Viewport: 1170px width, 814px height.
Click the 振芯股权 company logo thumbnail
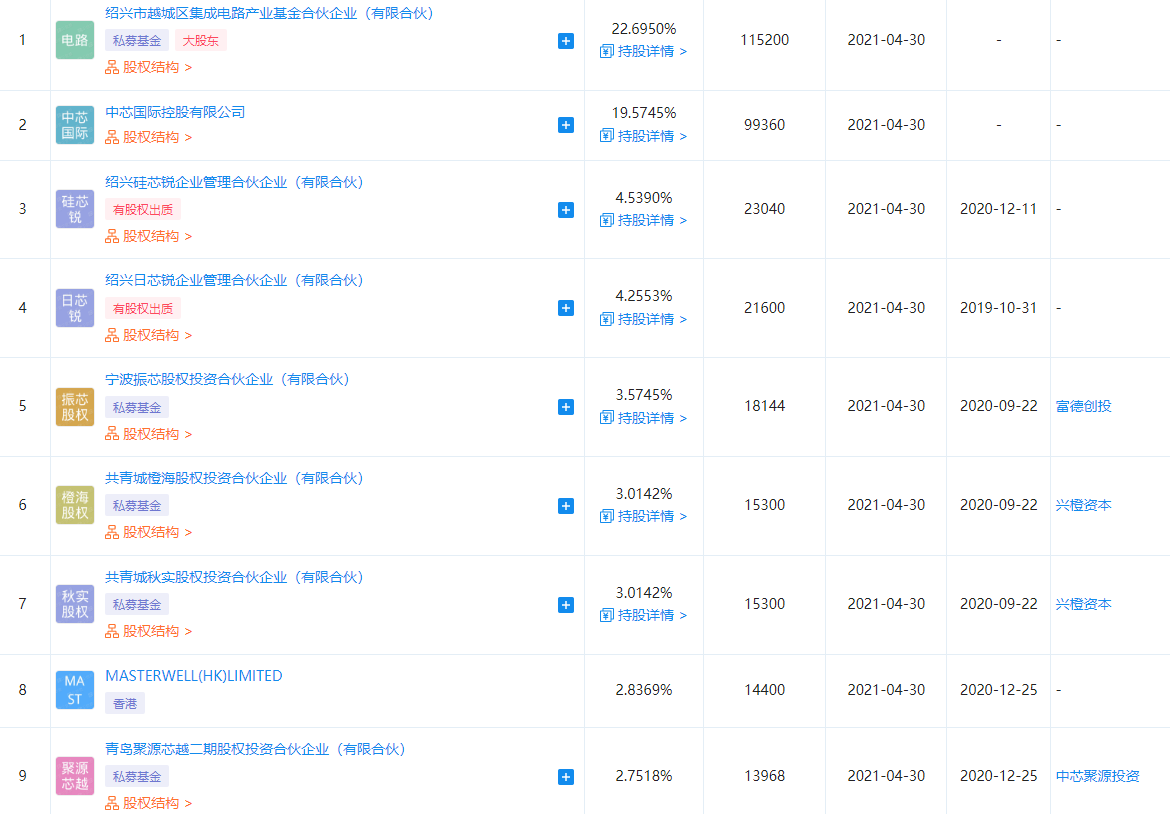[75, 407]
